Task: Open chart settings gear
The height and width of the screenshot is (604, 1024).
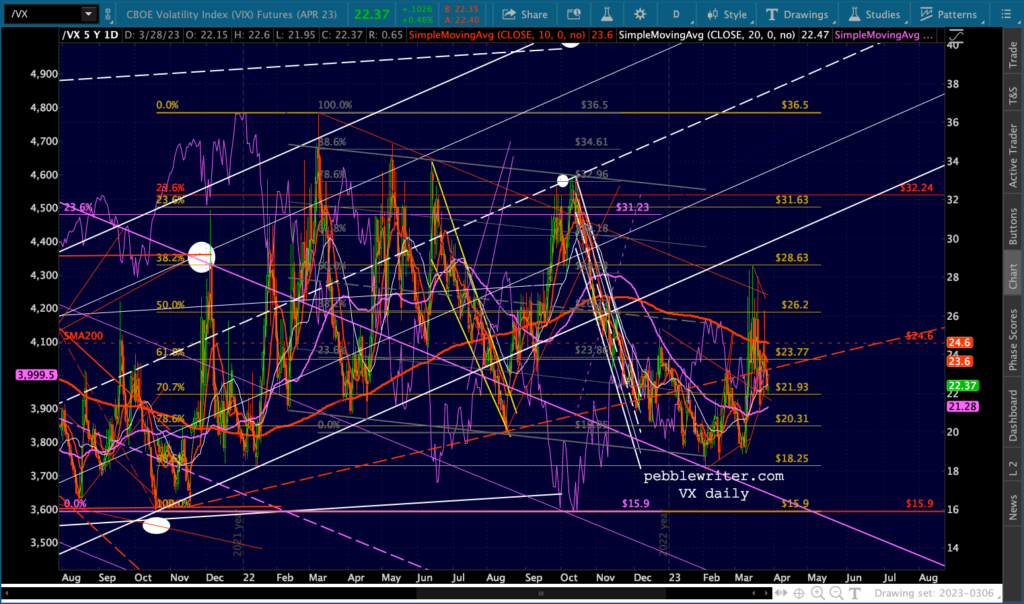Action: pyautogui.click(x=639, y=14)
